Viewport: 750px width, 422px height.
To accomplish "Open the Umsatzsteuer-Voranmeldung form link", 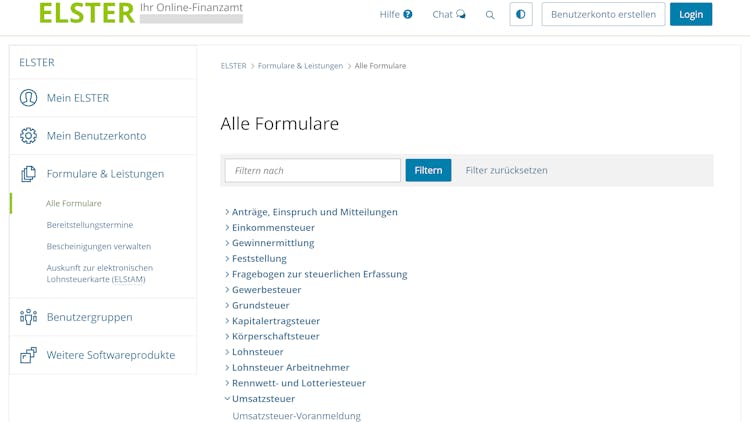I will [297, 416].
